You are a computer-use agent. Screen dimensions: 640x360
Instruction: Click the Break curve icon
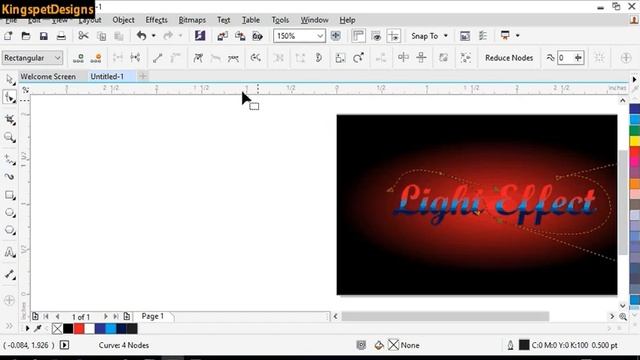point(136,58)
